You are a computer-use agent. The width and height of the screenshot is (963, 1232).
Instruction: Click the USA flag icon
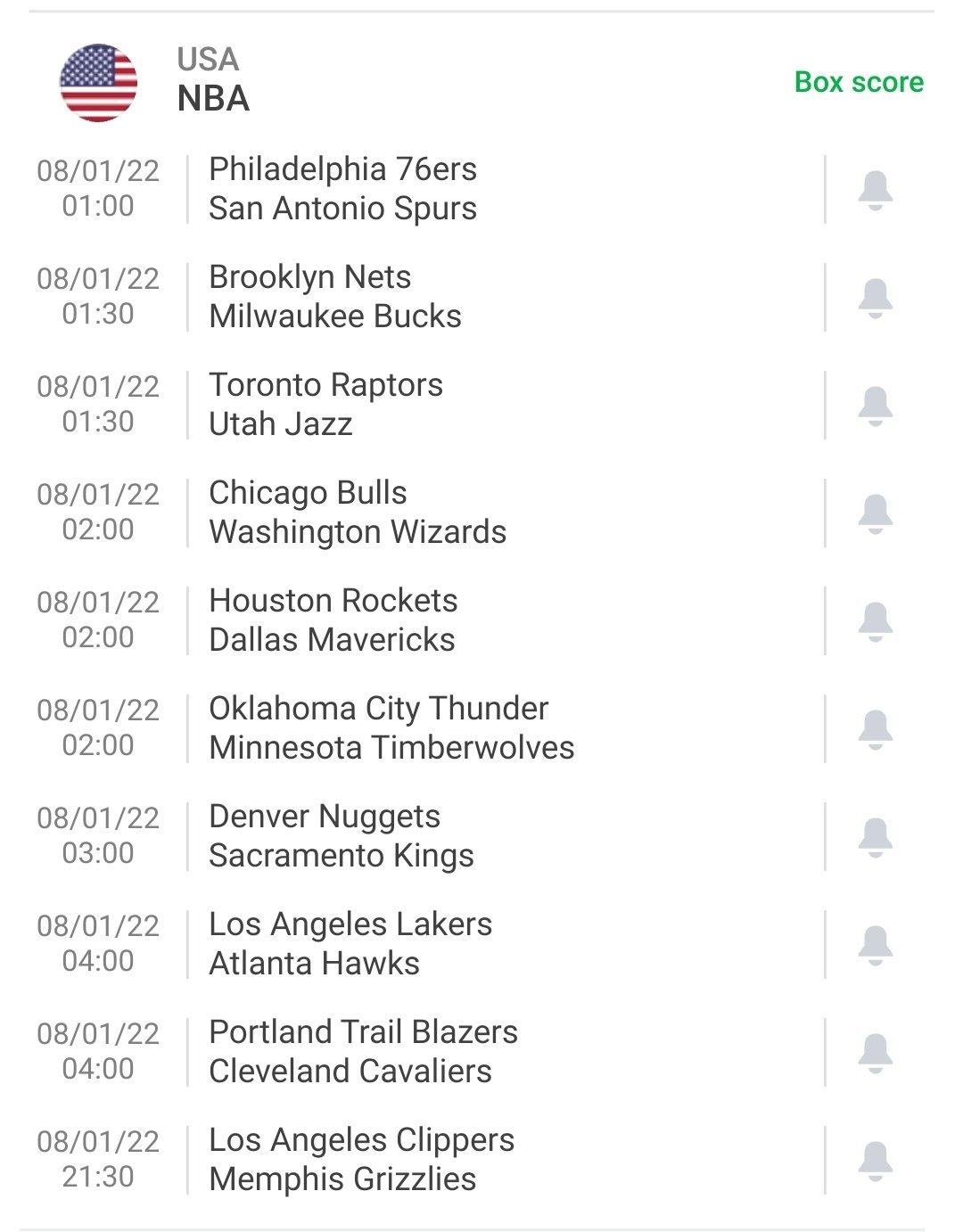point(98,82)
